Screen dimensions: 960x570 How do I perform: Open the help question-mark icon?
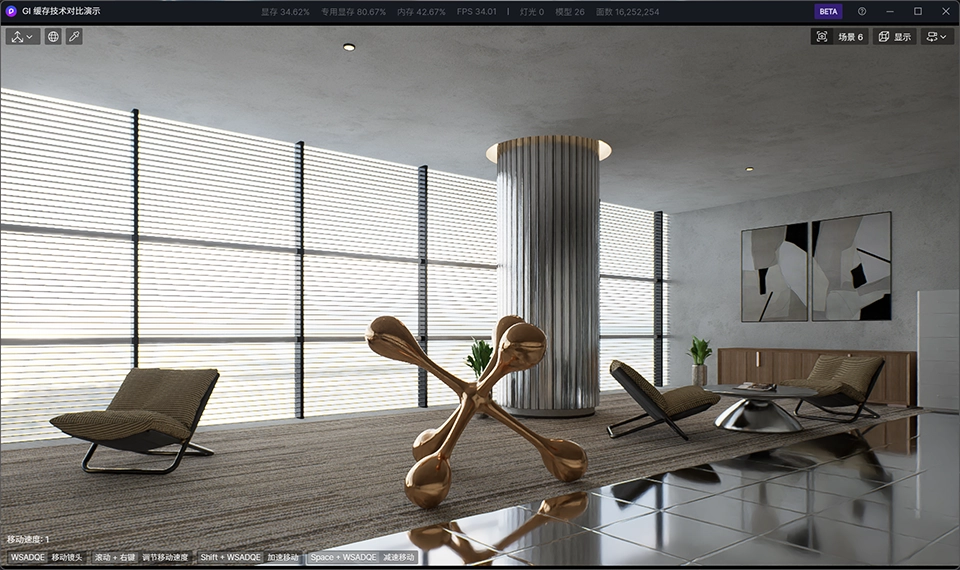click(862, 11)
